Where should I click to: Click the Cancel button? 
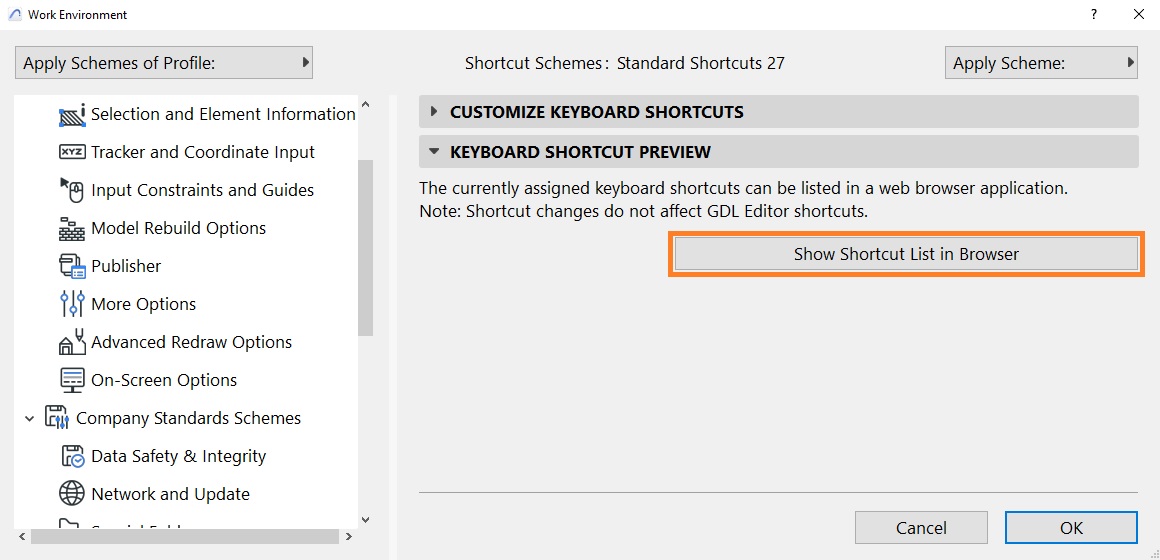coord(921,528)
